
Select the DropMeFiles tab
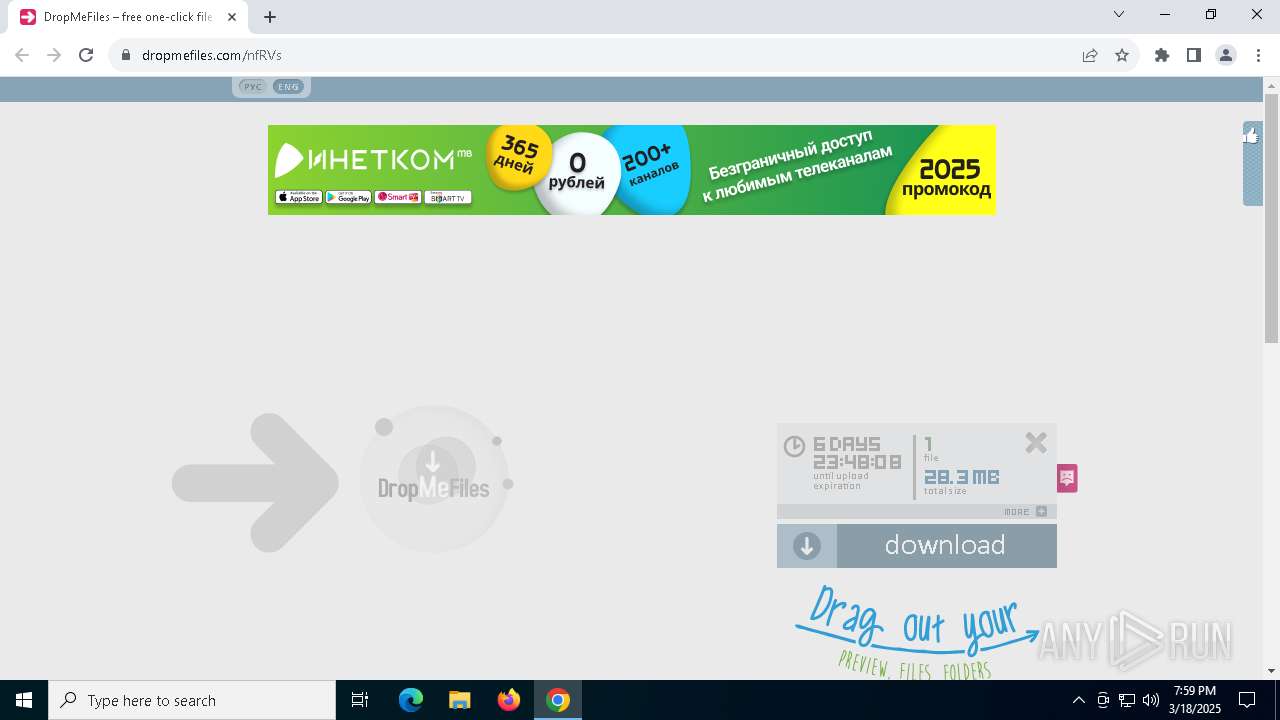coord(128,17)
